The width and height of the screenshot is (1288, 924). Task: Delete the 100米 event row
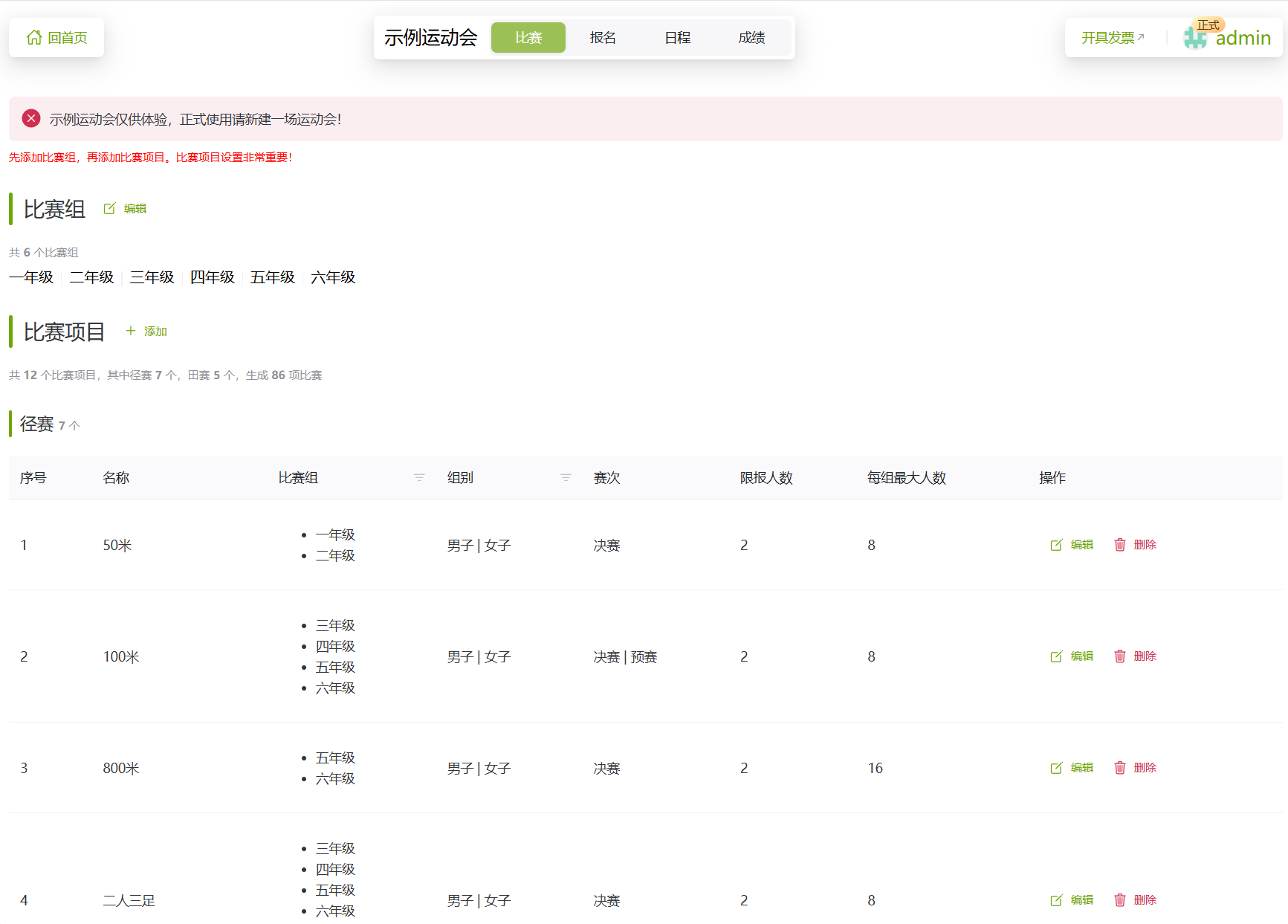1135,656
